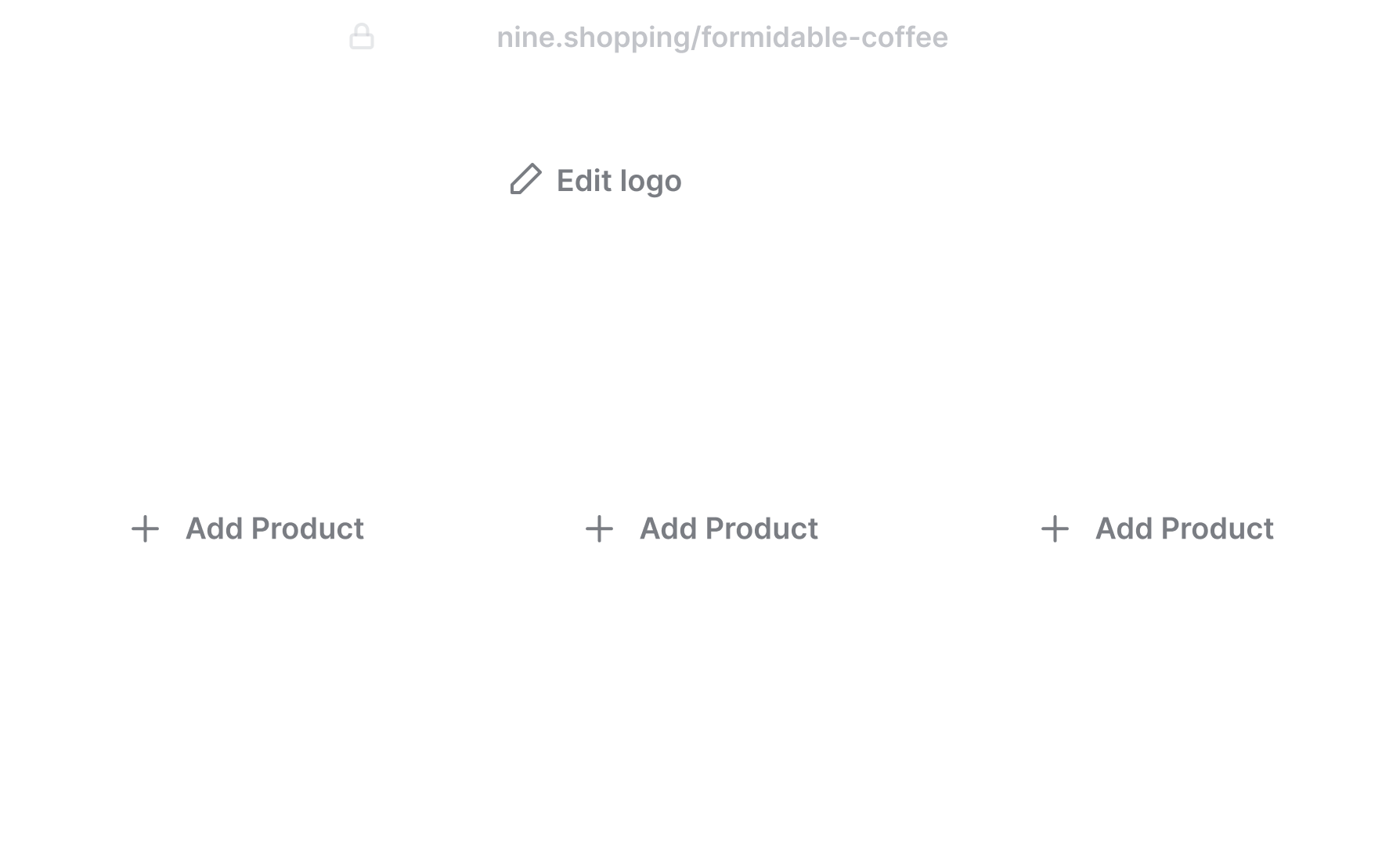Screen dimensions: 1400x844
Task: Click the first Add Product button
Action: [x=247, y=529]
